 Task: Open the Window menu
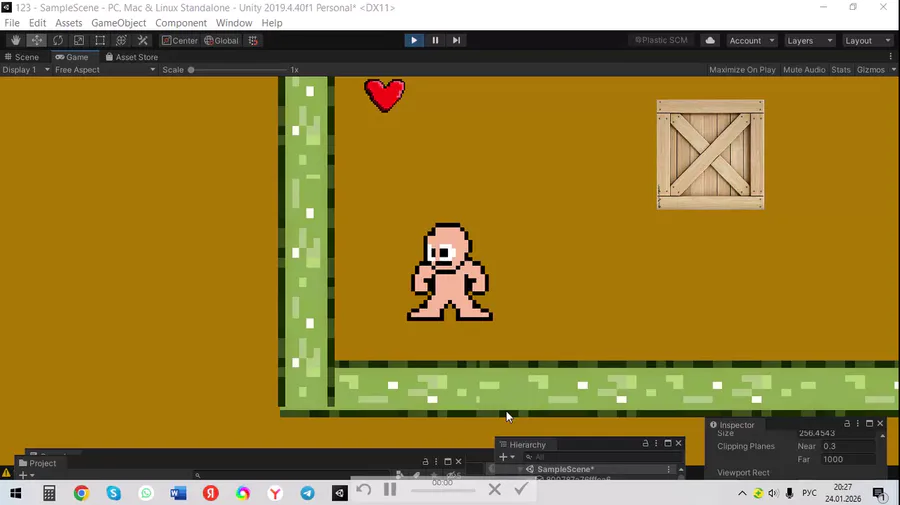(234, 23)
